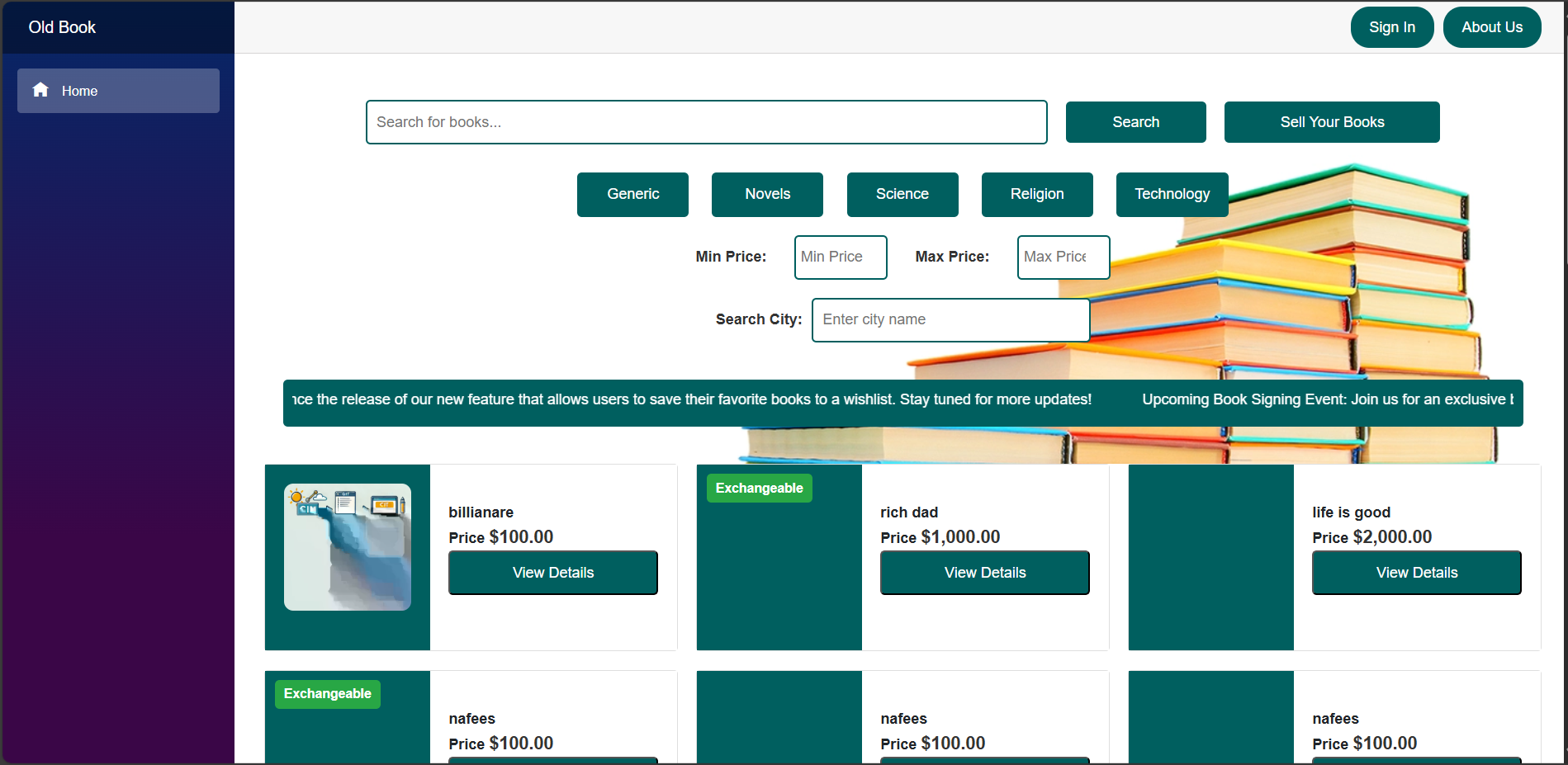Select the Technology category

coord(1172,195)
